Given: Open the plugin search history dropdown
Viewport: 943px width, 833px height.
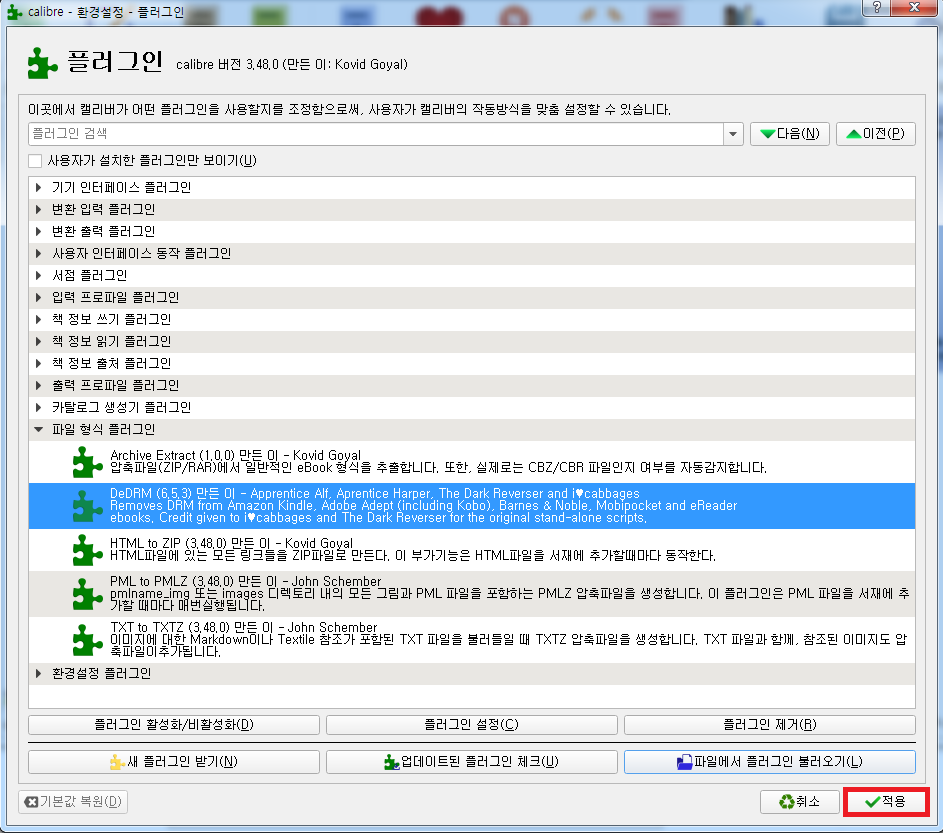Looking at the screenshot, I should (733, 134).
